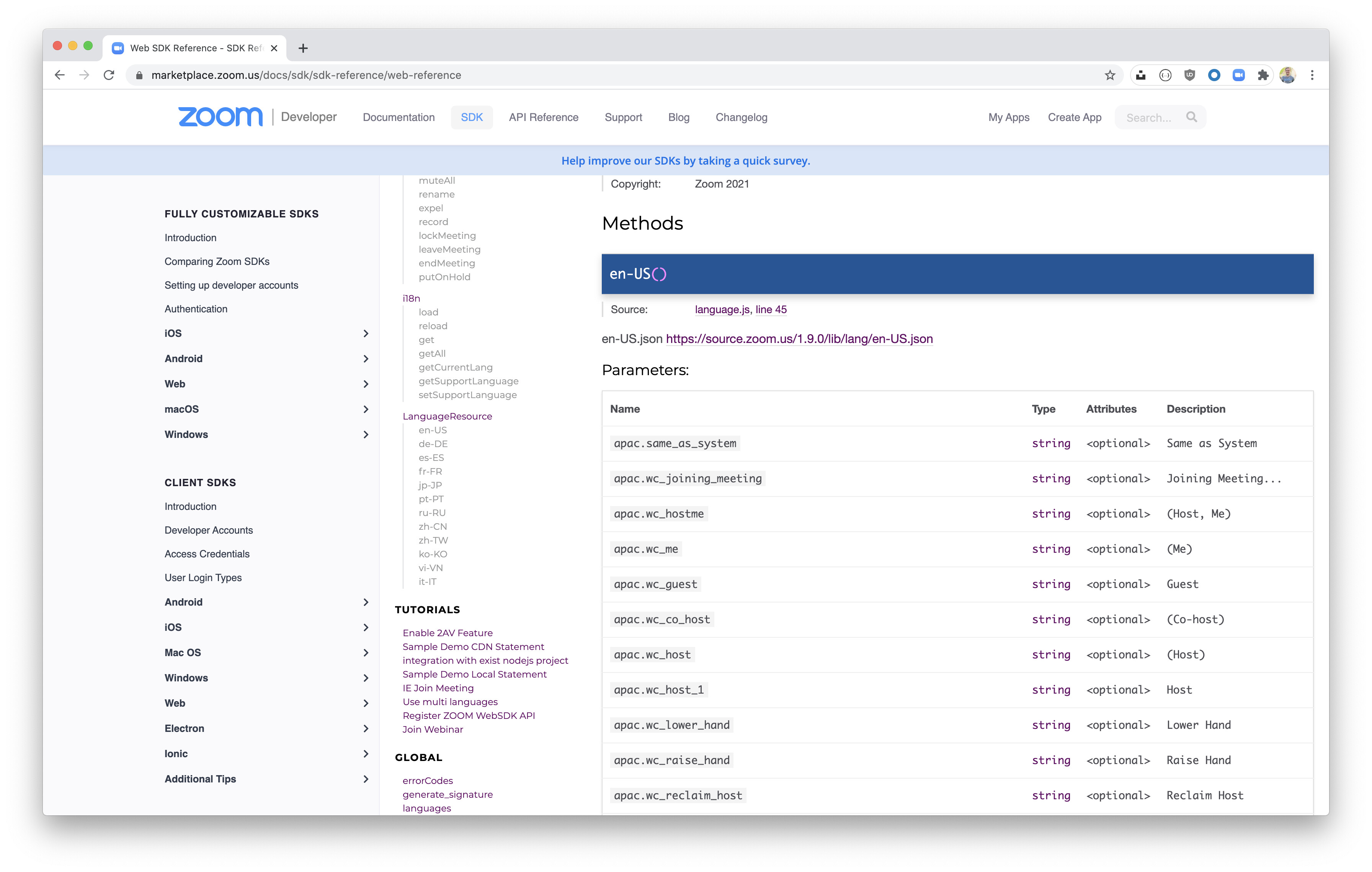This screenshot has width=1372, height=872.
Task: Expand the Electron sidebar section
Action: pyautogui.click(x=366, y=728)
